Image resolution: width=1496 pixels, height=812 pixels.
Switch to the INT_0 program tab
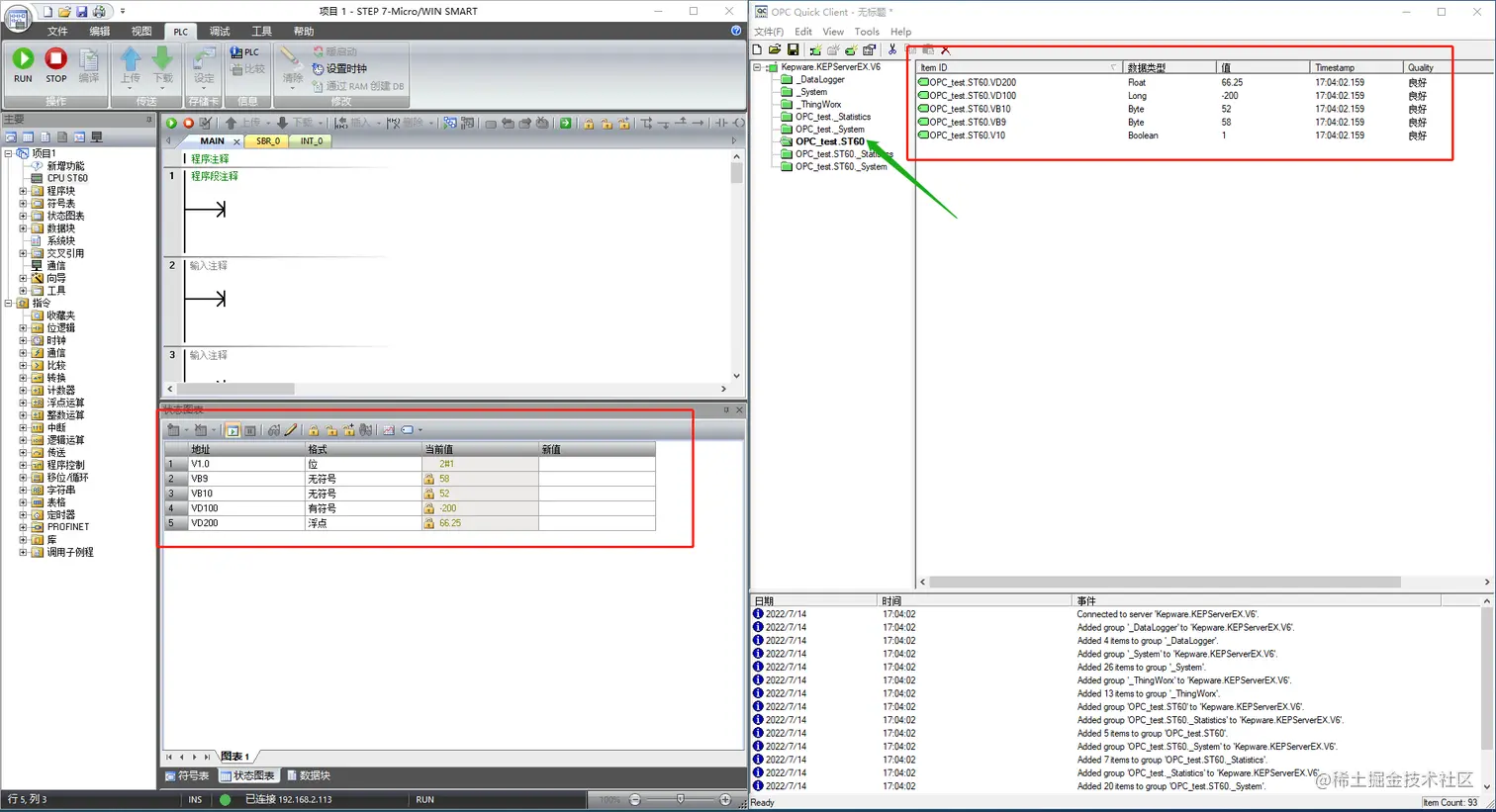point(312,141)
